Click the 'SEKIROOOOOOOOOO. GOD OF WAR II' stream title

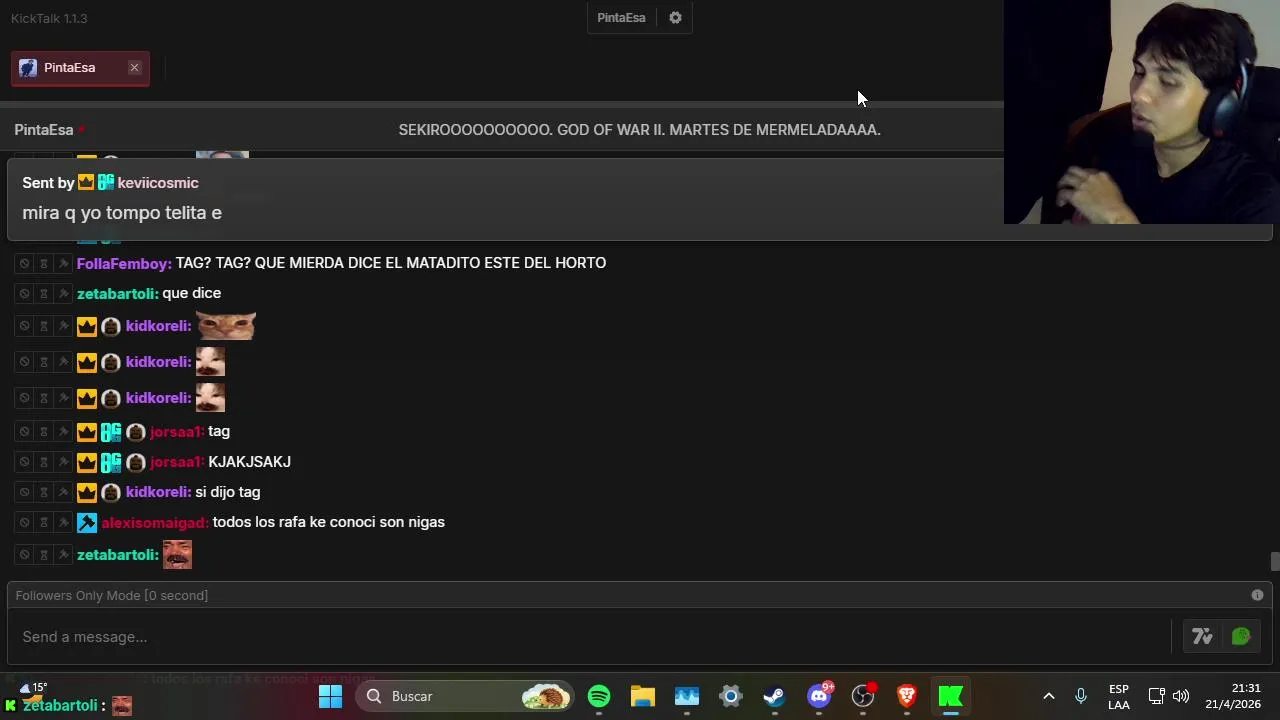pos(639,130)
